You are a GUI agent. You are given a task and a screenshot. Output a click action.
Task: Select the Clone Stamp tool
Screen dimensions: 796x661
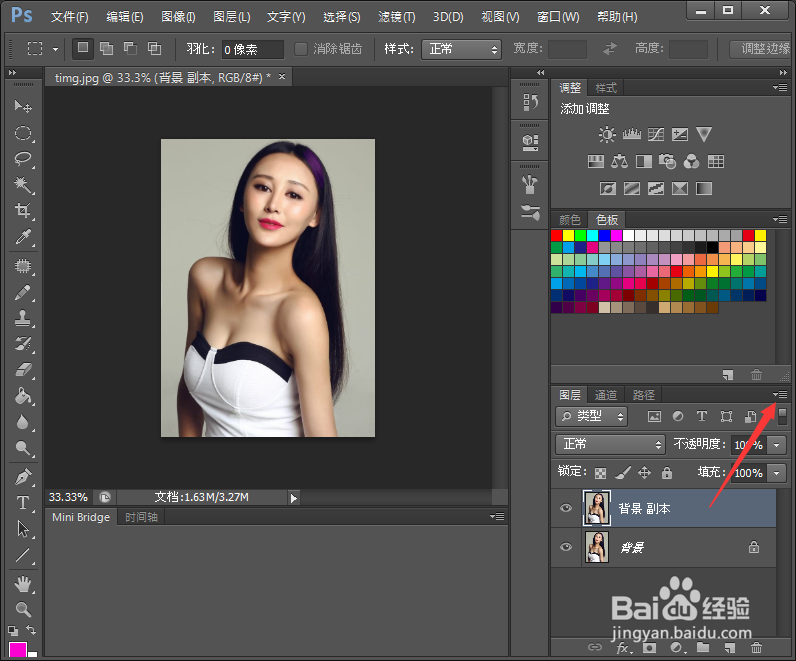click(23, 318)
